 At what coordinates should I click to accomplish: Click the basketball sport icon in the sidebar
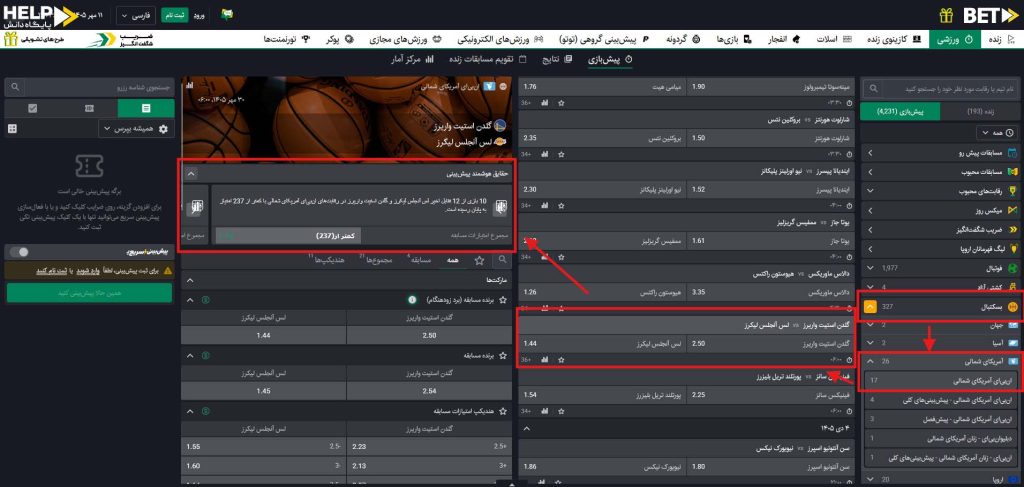pyautogui.click(x=1013, y=306)
